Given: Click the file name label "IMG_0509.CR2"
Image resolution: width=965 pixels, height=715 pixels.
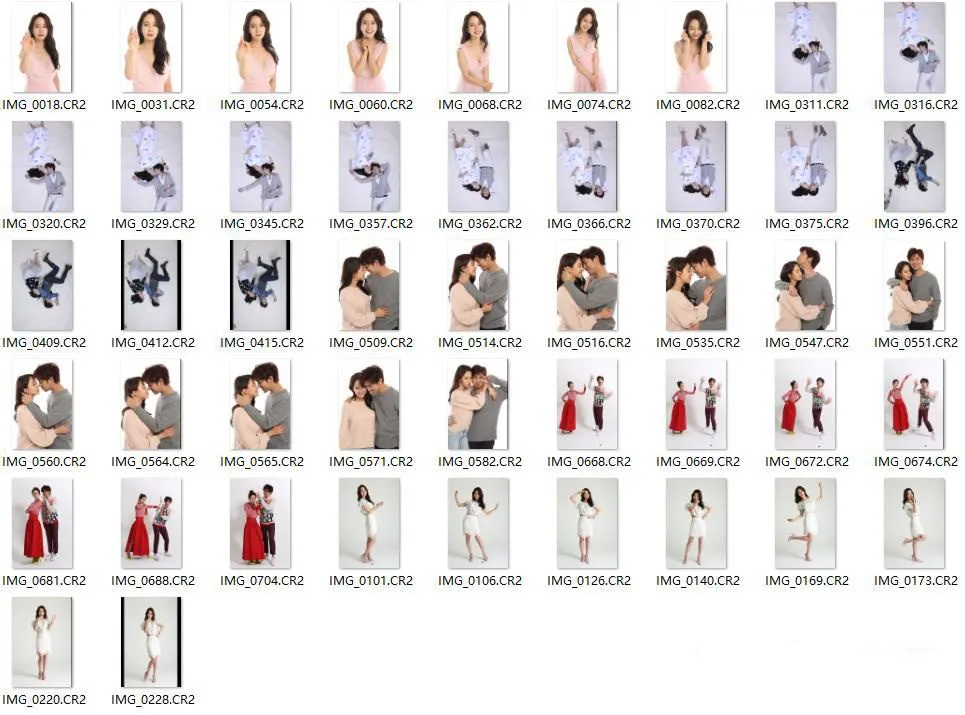Looking at the screenshot, I should (x=370, y=342).
